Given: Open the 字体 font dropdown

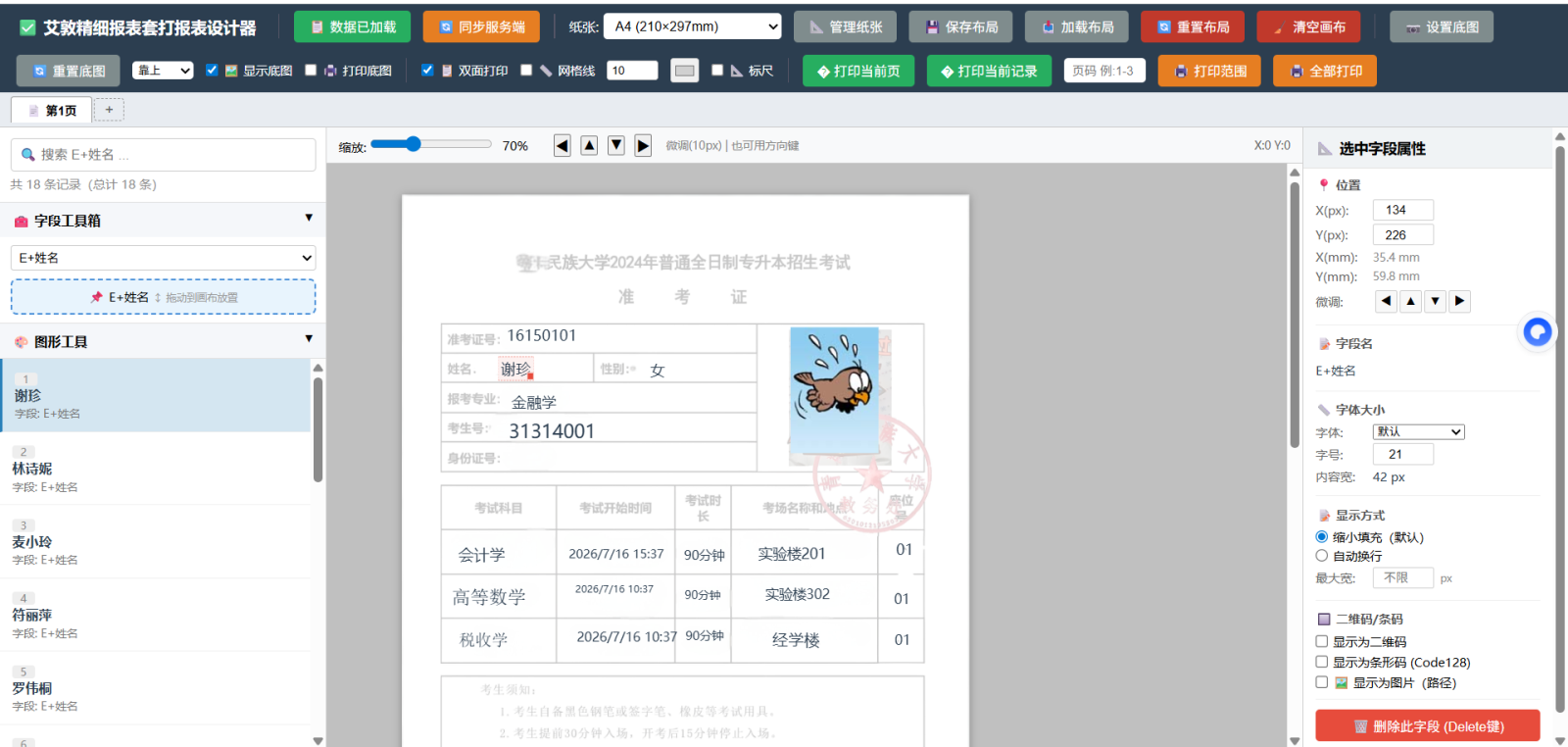Looking at the screenshot, I should coord(1418,432).
